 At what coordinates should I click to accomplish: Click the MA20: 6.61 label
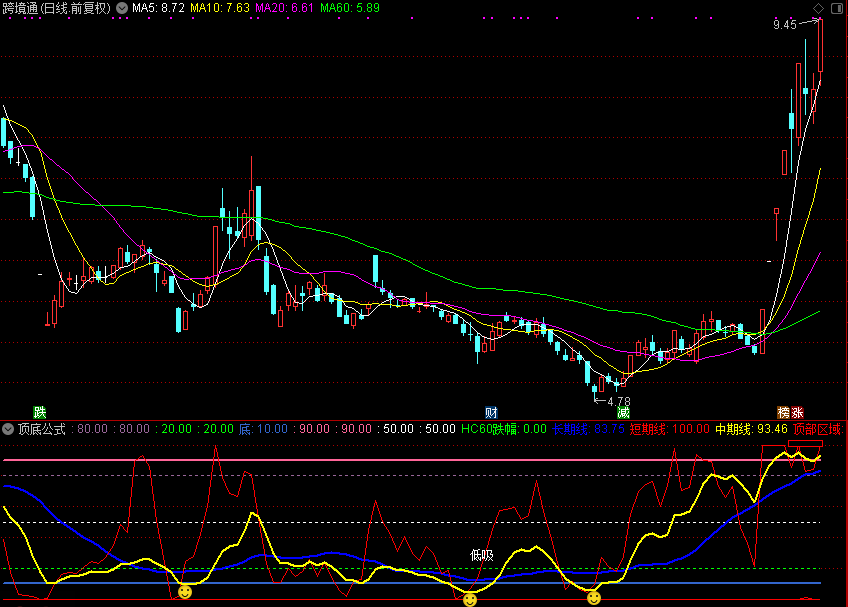pyautogui.click(x=284, y=8)
